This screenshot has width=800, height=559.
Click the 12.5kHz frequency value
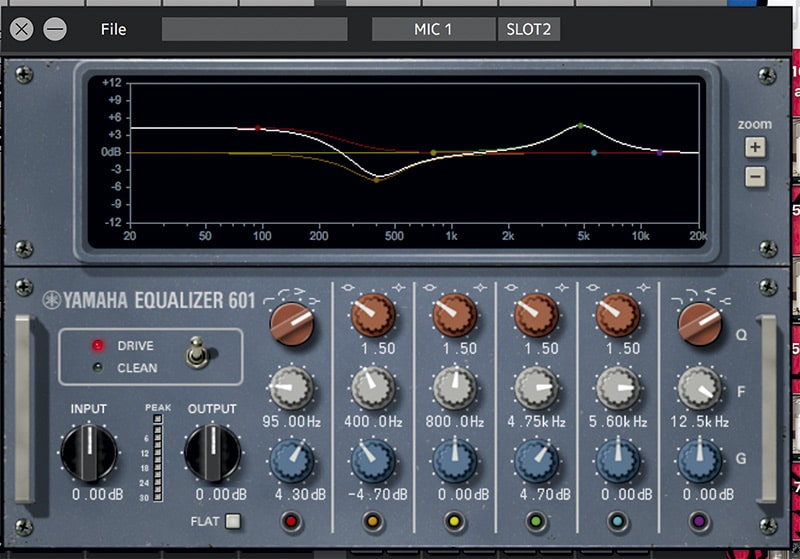click(x=699, y=422)
